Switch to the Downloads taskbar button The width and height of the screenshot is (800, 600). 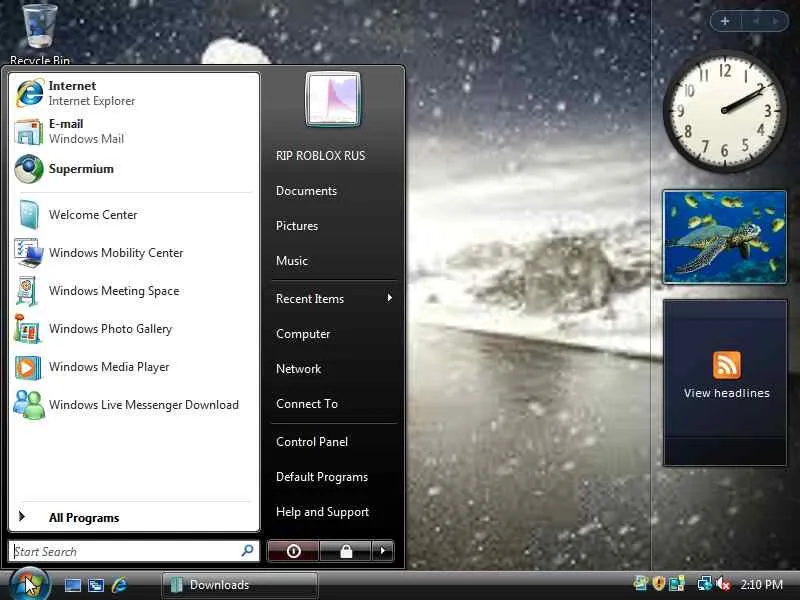point(239,585)
